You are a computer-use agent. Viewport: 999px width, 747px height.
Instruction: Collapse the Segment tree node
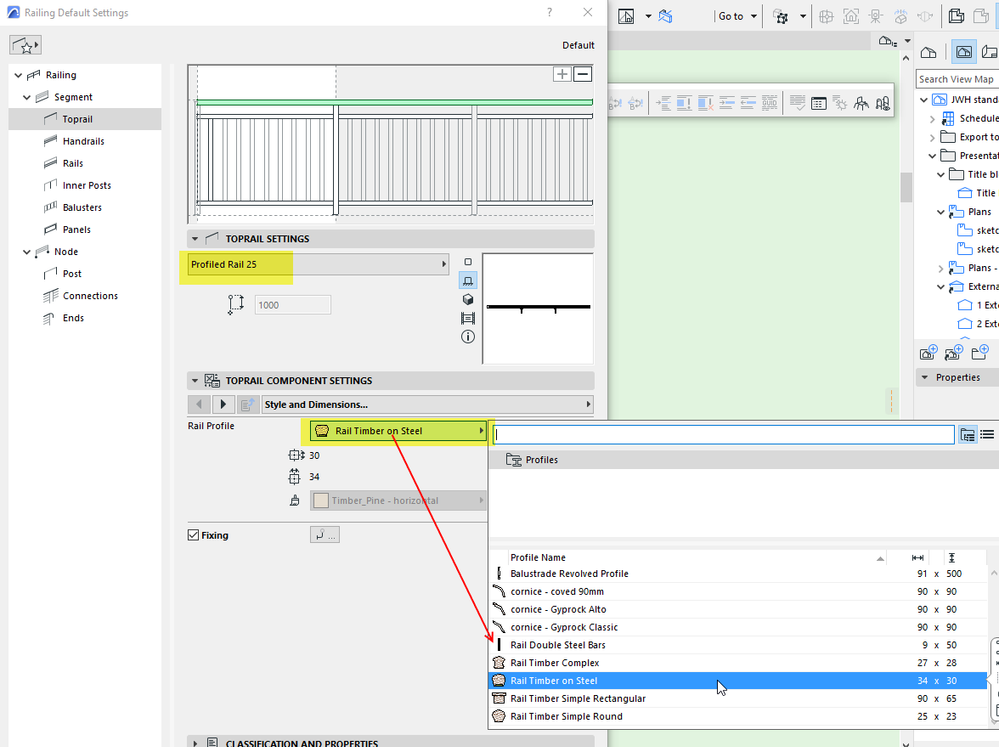[27, 98]
